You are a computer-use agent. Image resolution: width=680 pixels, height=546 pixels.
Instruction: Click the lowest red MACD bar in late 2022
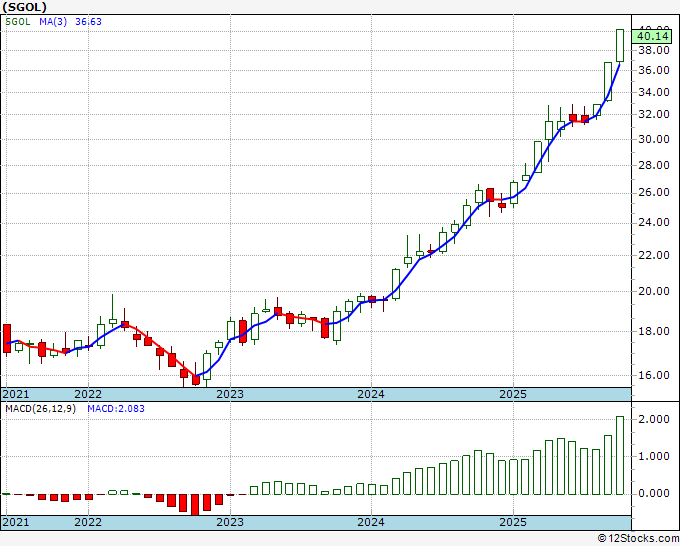pos(195,504)
